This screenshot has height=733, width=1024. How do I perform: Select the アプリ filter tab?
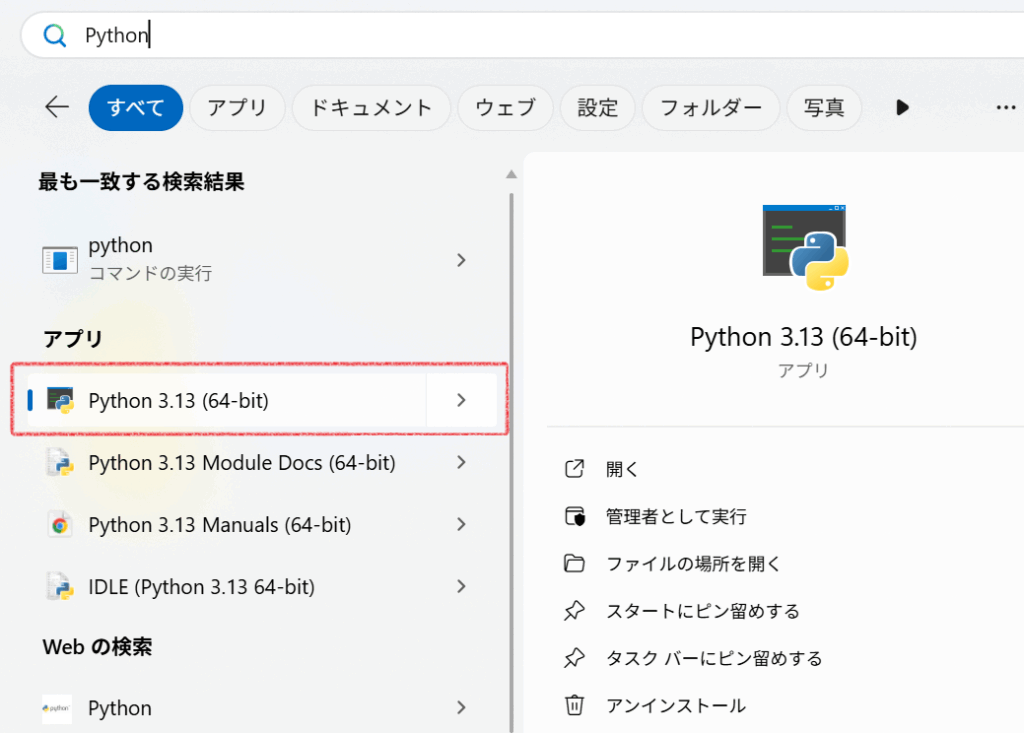[x=237, y=108]
